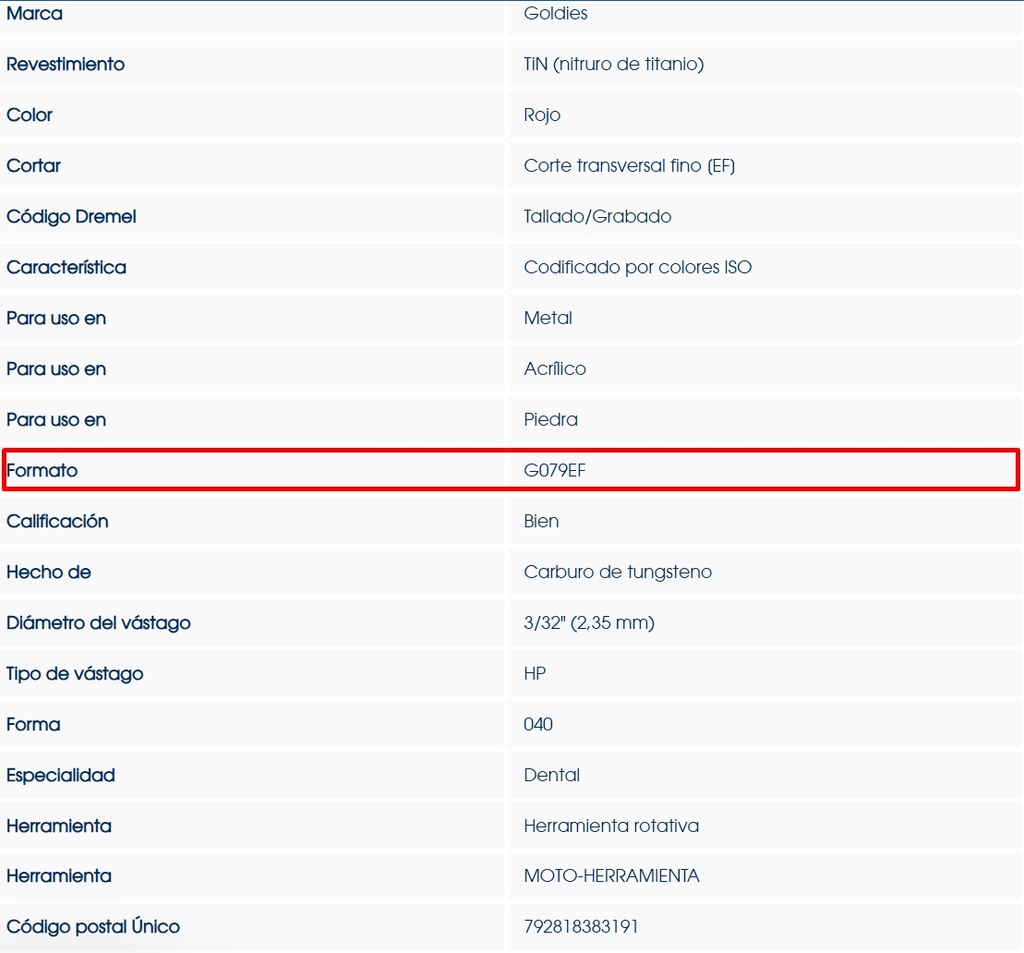This screenshot has height=953, width=1024.
Task: Select the Código Dremel label
Action: 71,217
